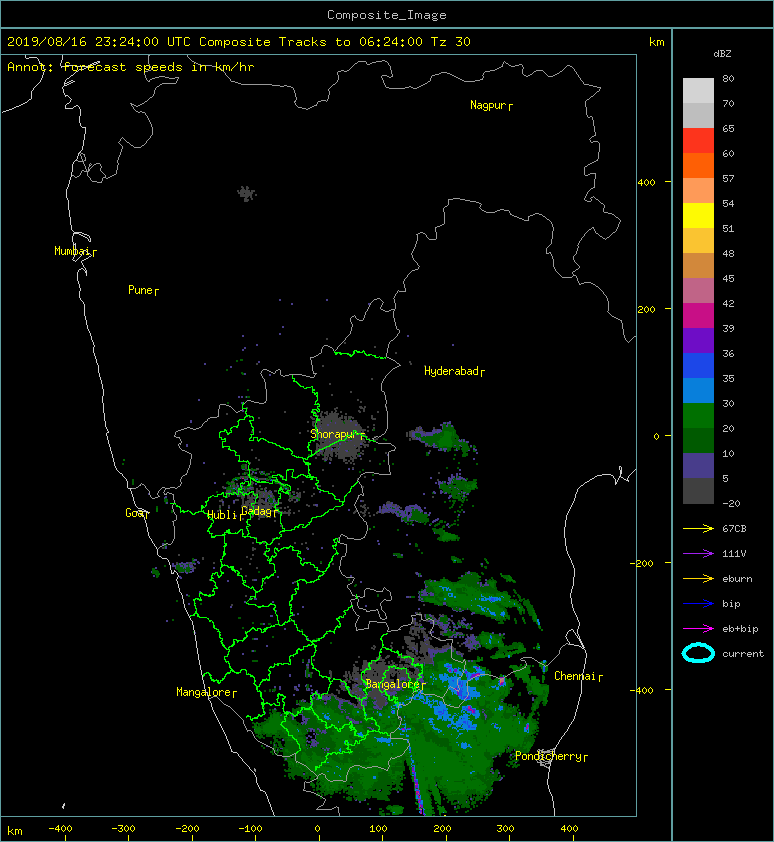The image size is (774, 842).
Task: Click the yellow 67CB track arrow
Action: coord(698,529)
